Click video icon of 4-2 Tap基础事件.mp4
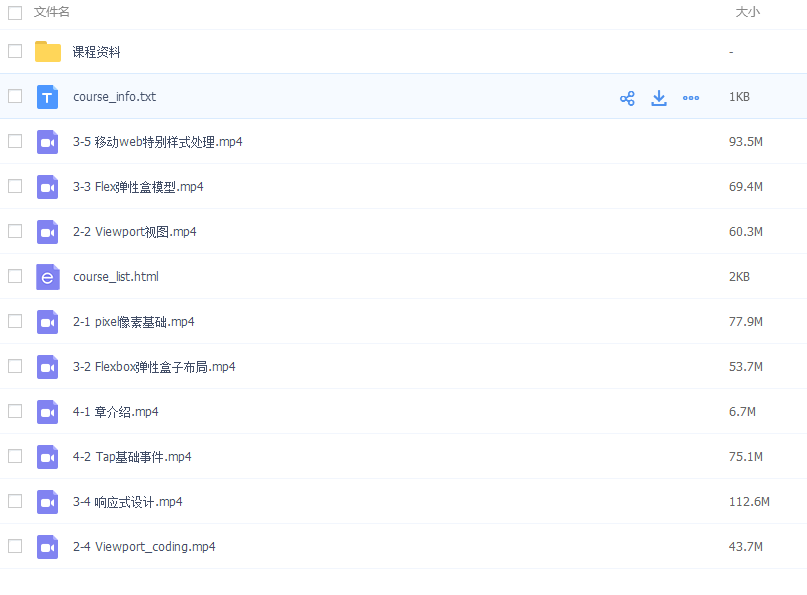 [x=47, y=457]
